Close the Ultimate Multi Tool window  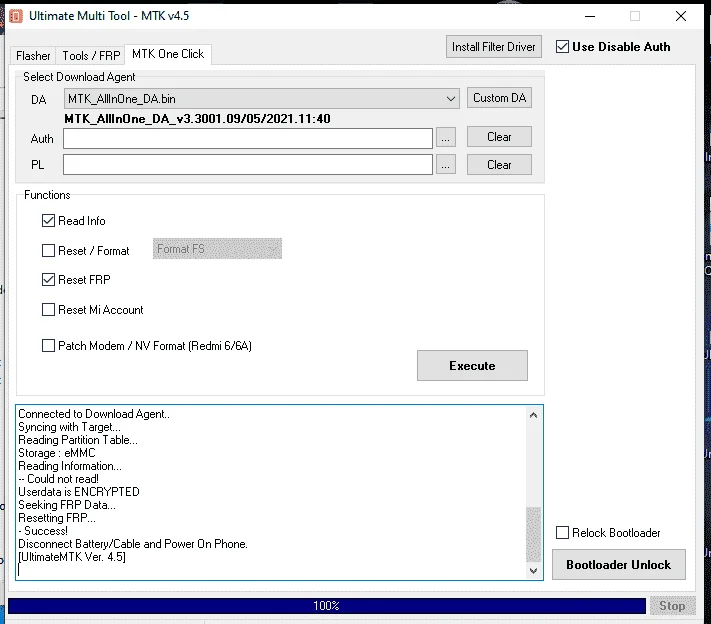[x=681, y=16]
